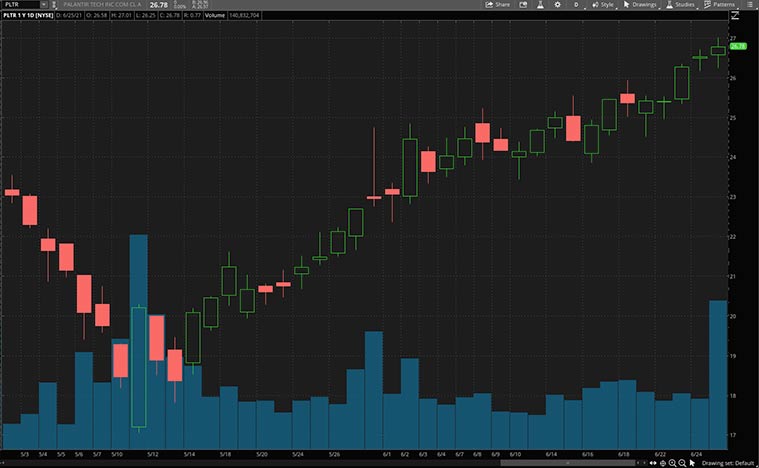Click the last price 26.78 in the top bar

coord(159,5)
